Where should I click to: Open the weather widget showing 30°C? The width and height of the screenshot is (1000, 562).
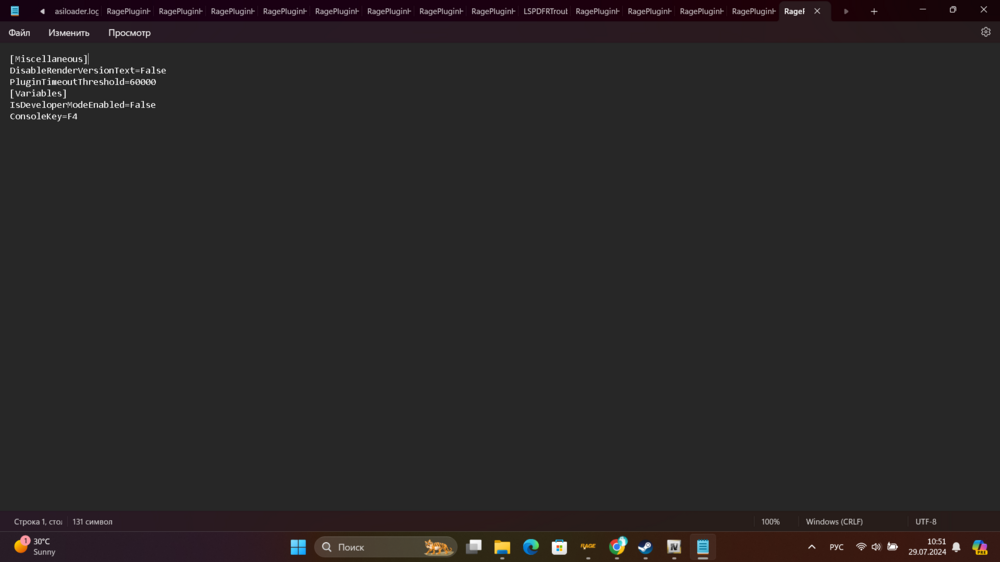[x=36, y=547]
